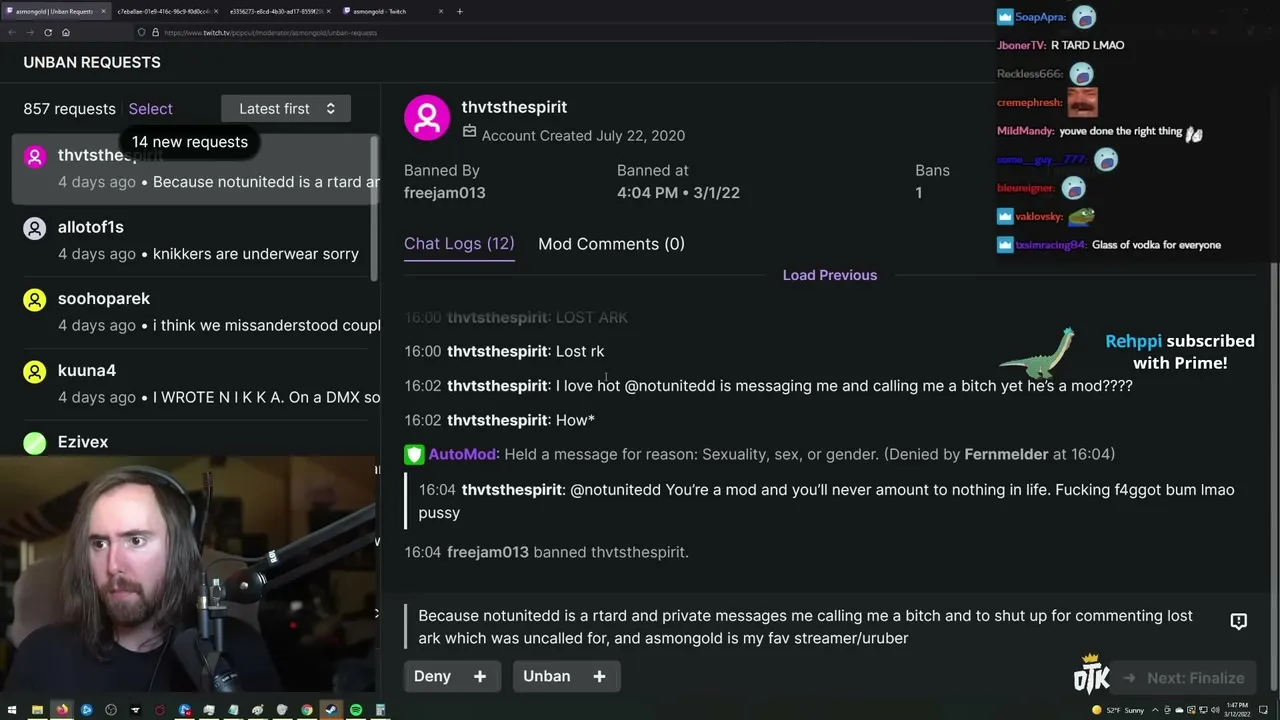1280x720 pixels.
Task: Click freejam013 in the 16:04 ban line
Action: coord(488,552)
